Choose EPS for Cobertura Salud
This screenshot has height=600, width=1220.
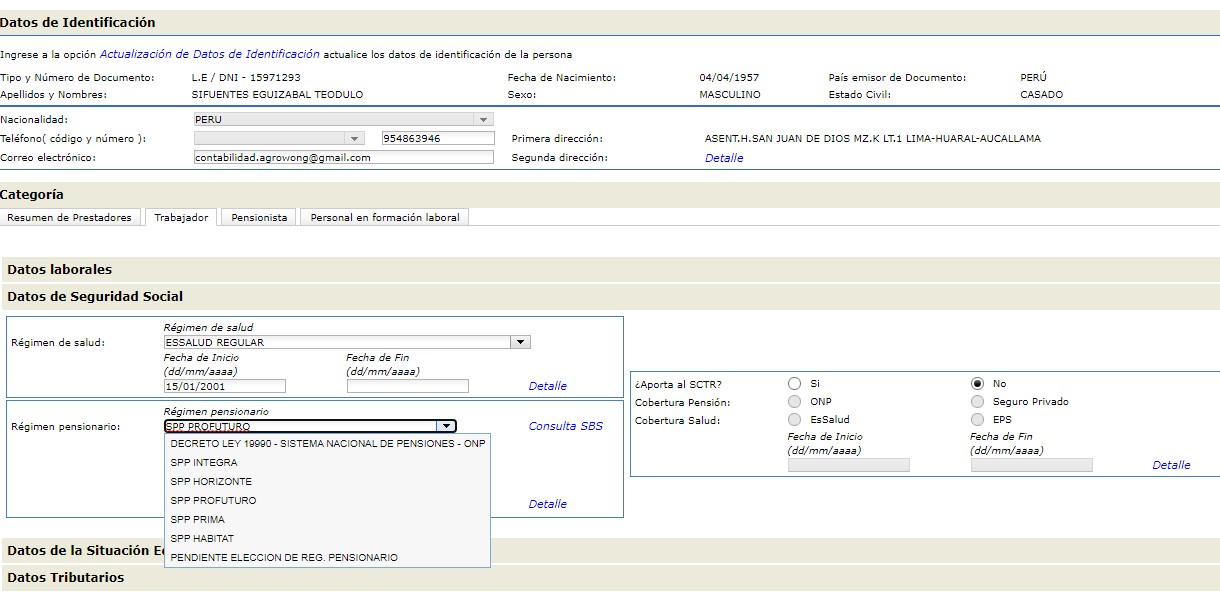(x=977, y=420)
